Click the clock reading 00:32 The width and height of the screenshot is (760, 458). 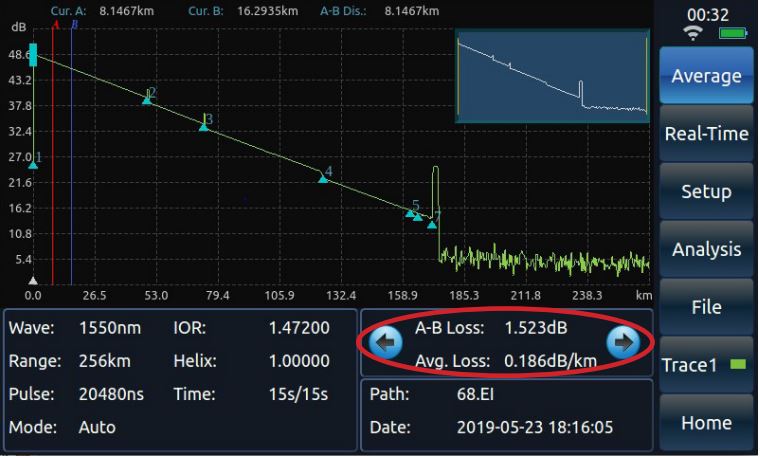tap(708, 15)
